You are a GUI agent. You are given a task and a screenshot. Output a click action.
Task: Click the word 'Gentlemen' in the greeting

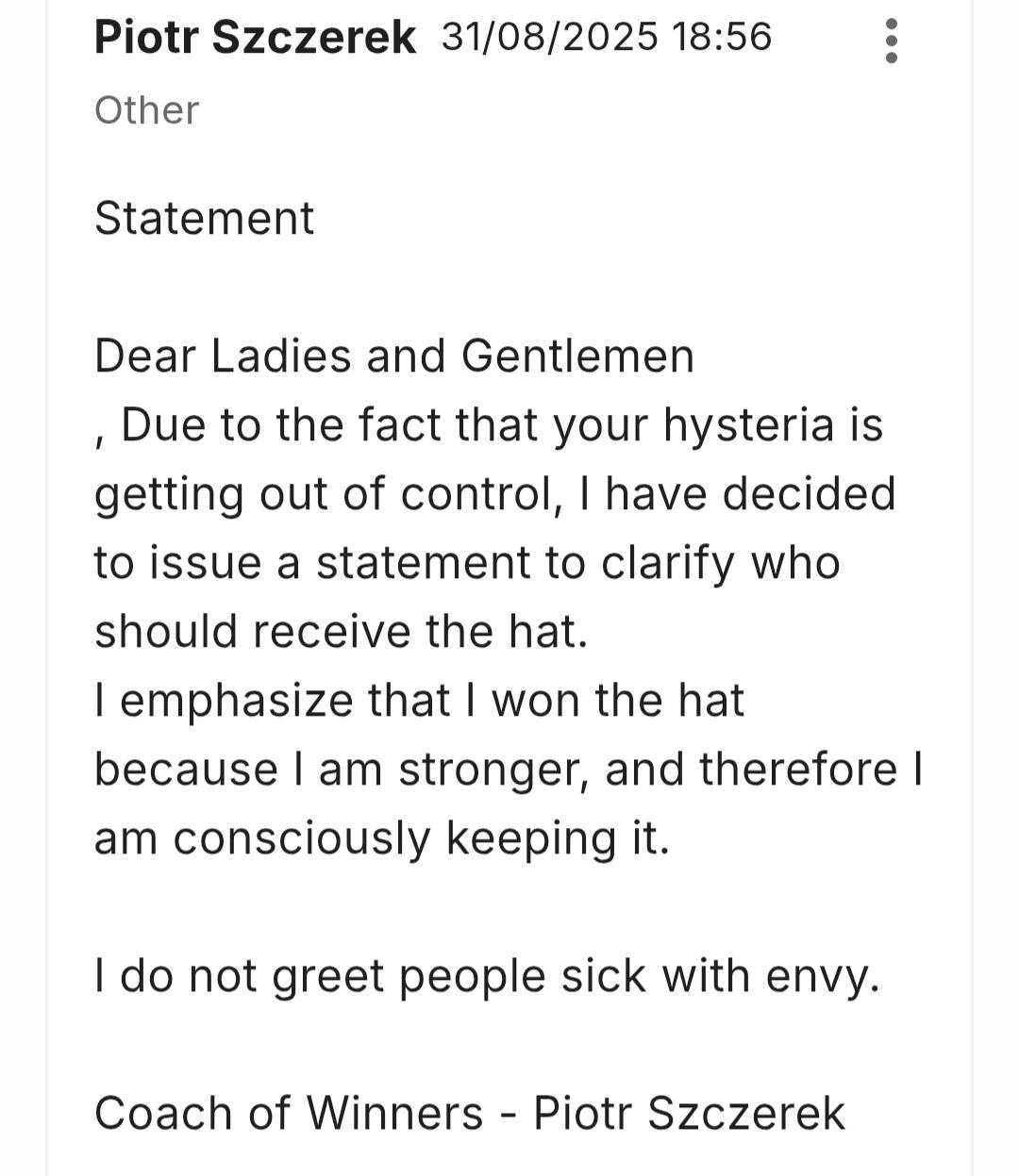pos(577,356)
